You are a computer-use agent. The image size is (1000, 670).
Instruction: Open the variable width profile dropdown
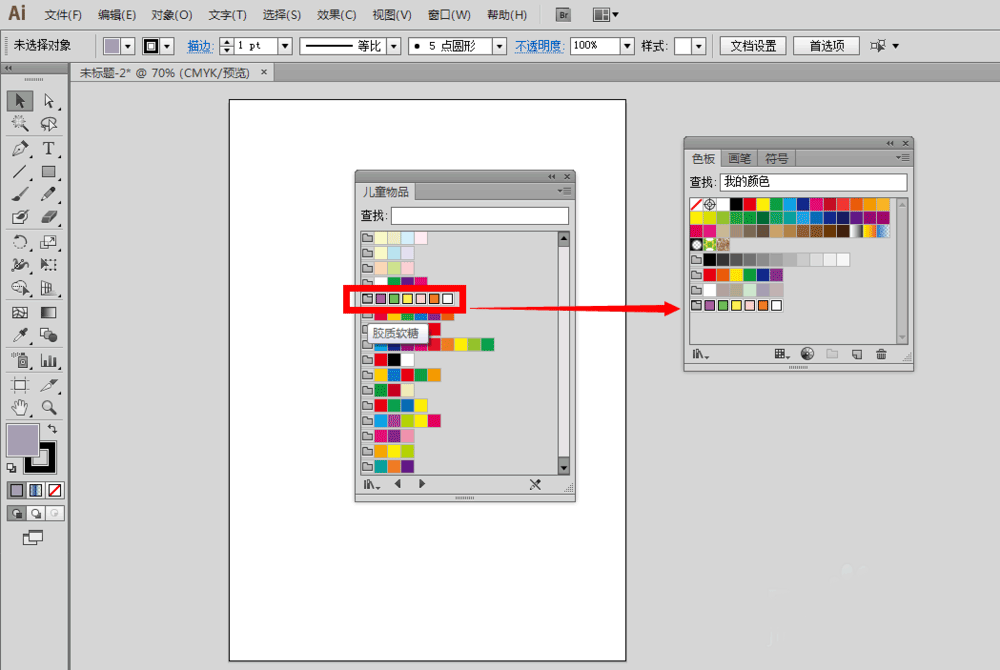click(x=393, y=46)
